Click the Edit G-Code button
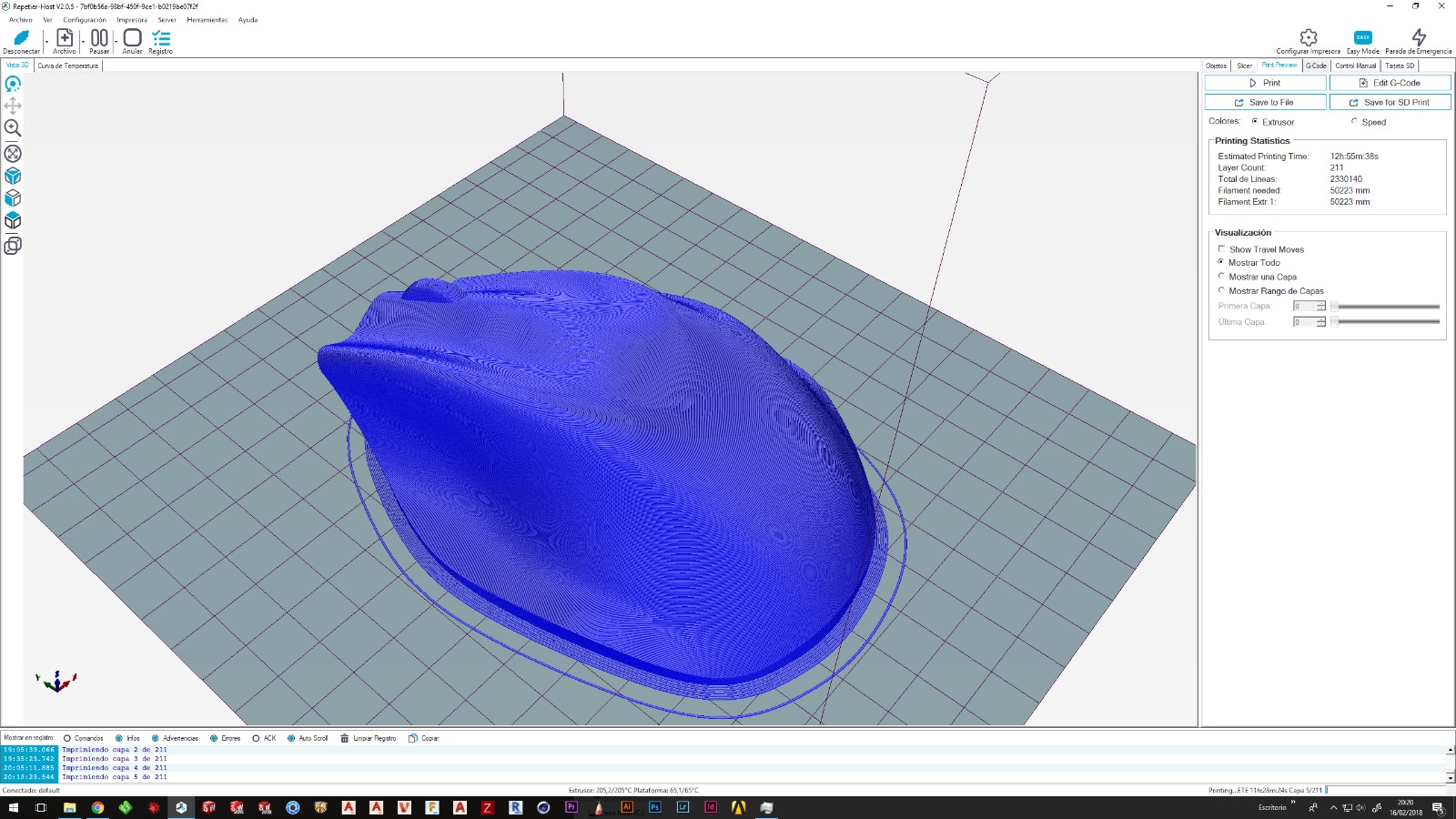The width and height of the screenshot is (1456, 819). (x=1390, y=83)
